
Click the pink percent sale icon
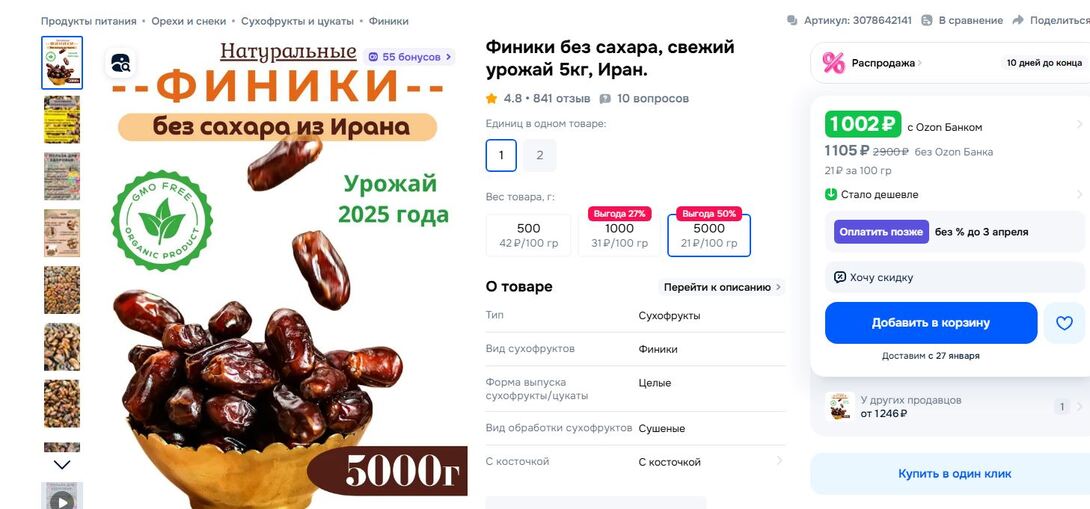(833, 63)
